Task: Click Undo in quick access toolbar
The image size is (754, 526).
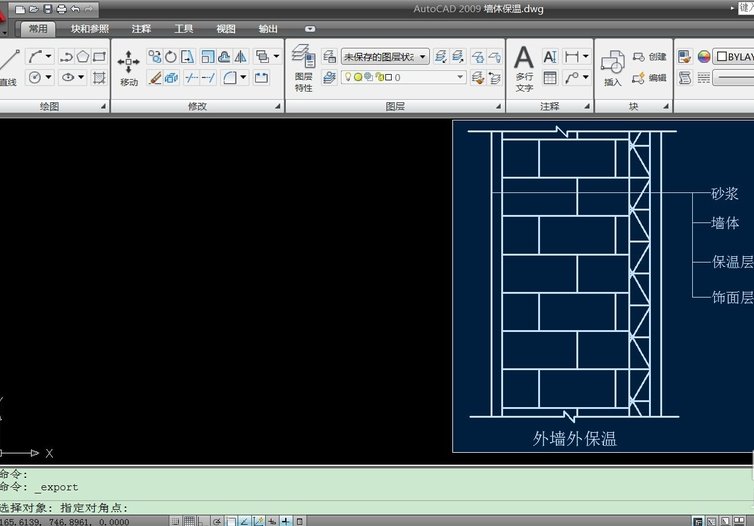Action: 75,9
